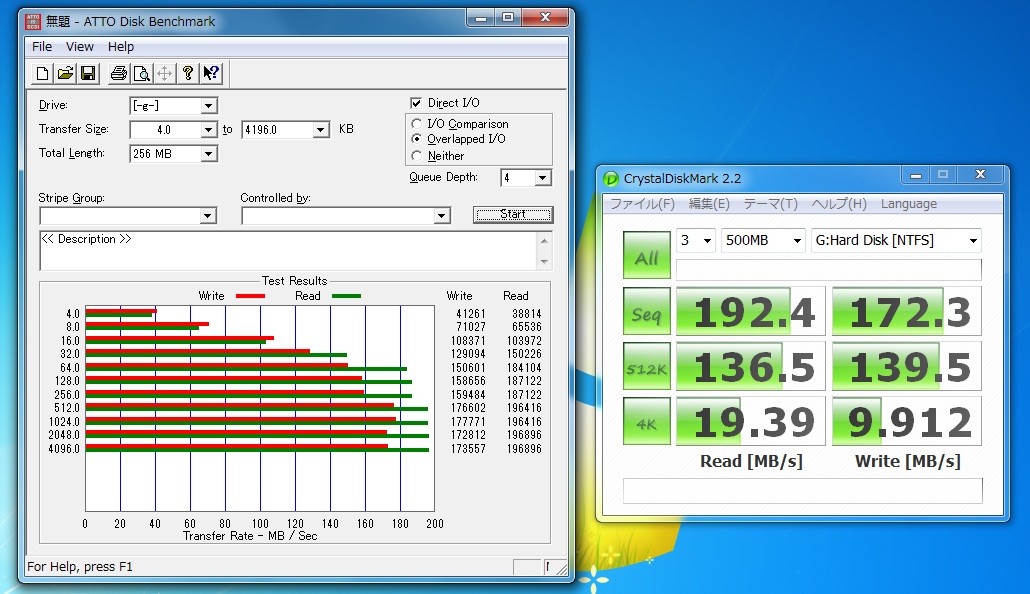
Task: Run the Seq test button
Action: pos(646,311)
